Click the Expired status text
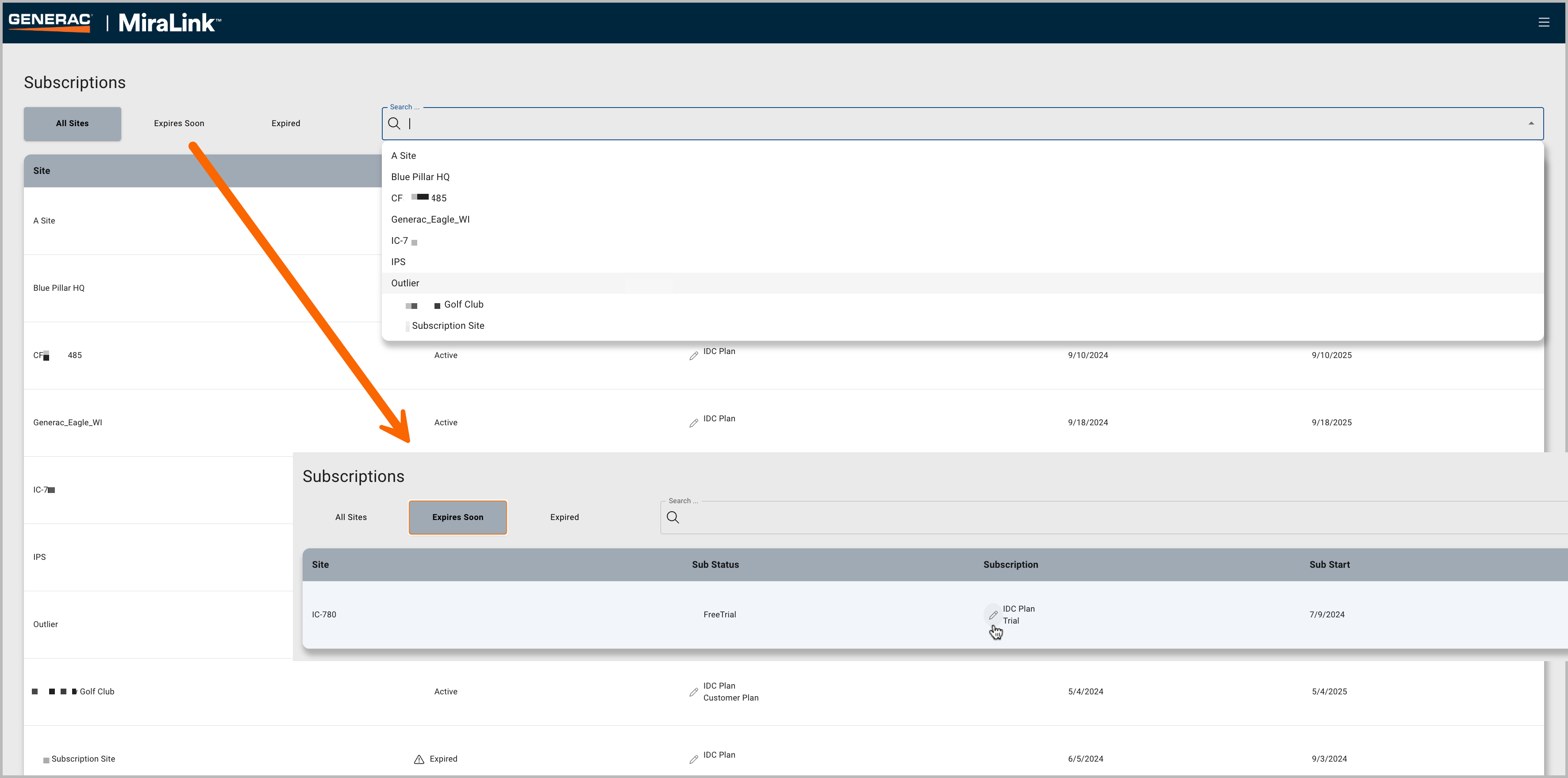Viewport: 1568px width, 778px height. click(443, 759)
